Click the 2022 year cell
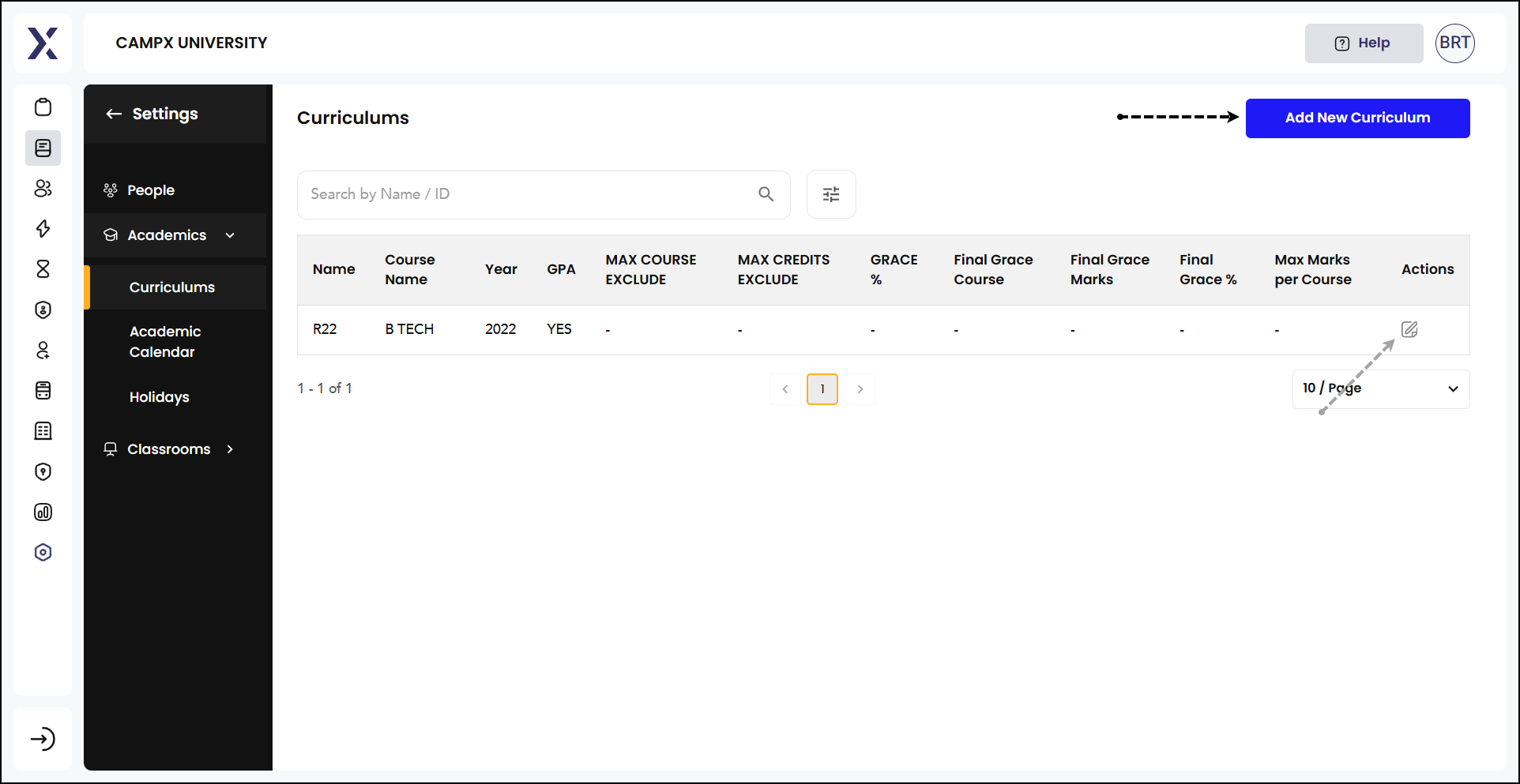1520x784 pixels. [501, 329]
